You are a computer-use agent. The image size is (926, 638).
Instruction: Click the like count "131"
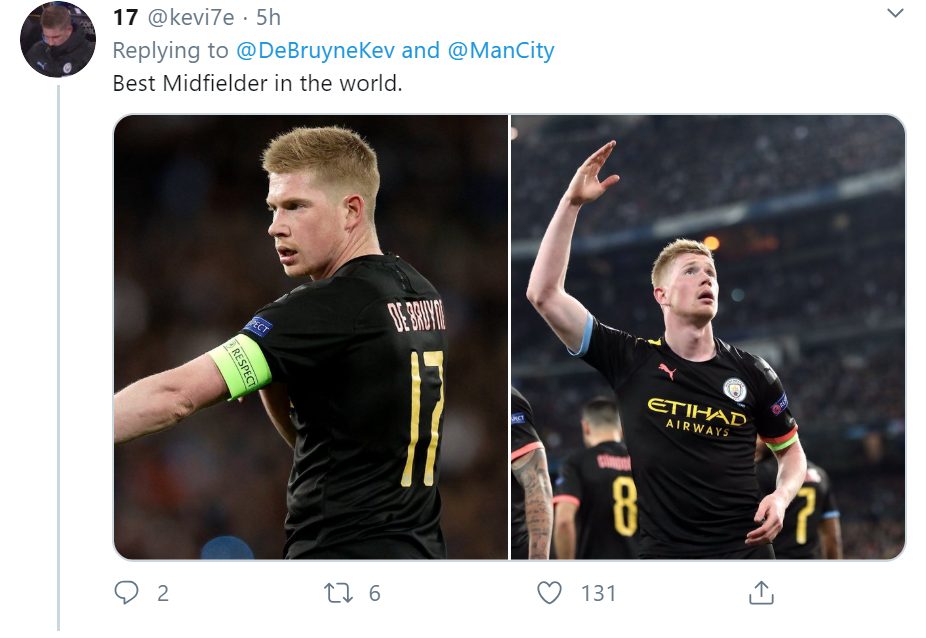pos(598,593)
